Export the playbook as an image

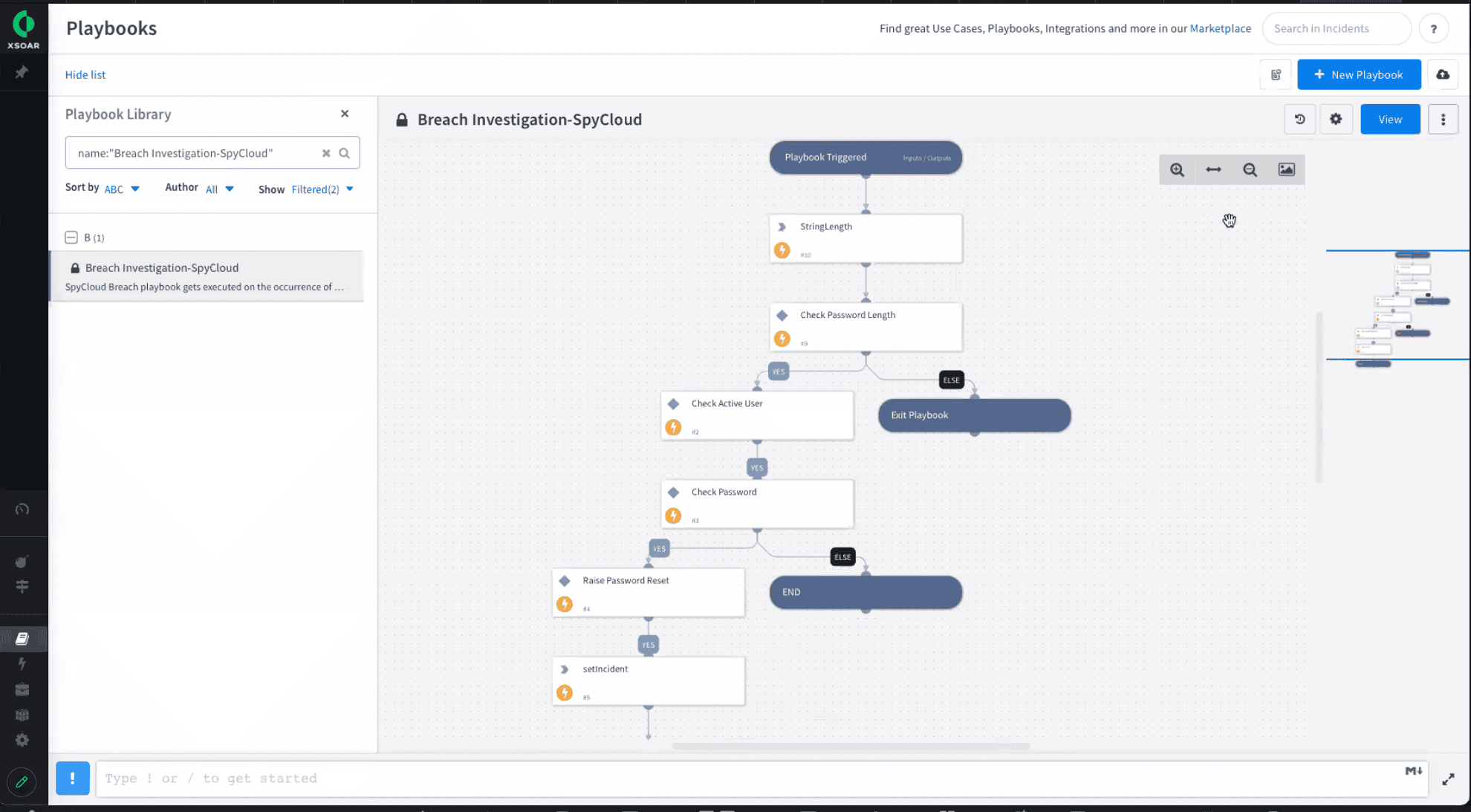[1287, 169]
